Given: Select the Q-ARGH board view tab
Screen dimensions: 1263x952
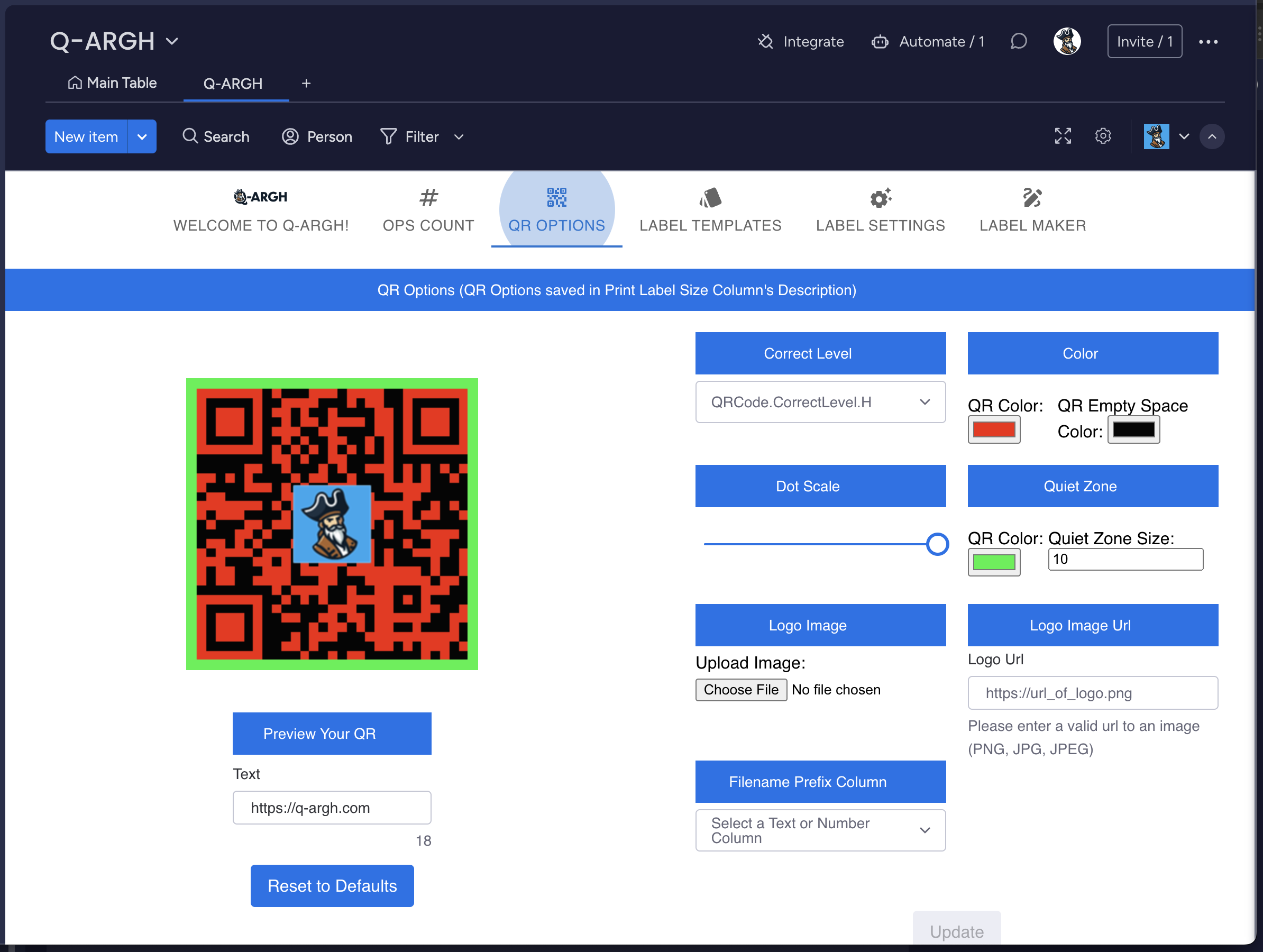Looking at the screenshot, I should [x=233, y=84].
